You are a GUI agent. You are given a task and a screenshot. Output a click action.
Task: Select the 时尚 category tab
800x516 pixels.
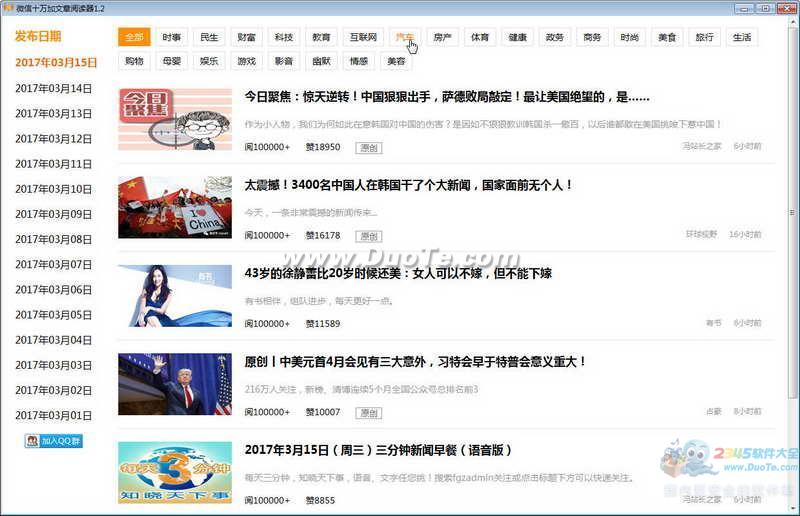pyautogui.click(x=630, y=37)
